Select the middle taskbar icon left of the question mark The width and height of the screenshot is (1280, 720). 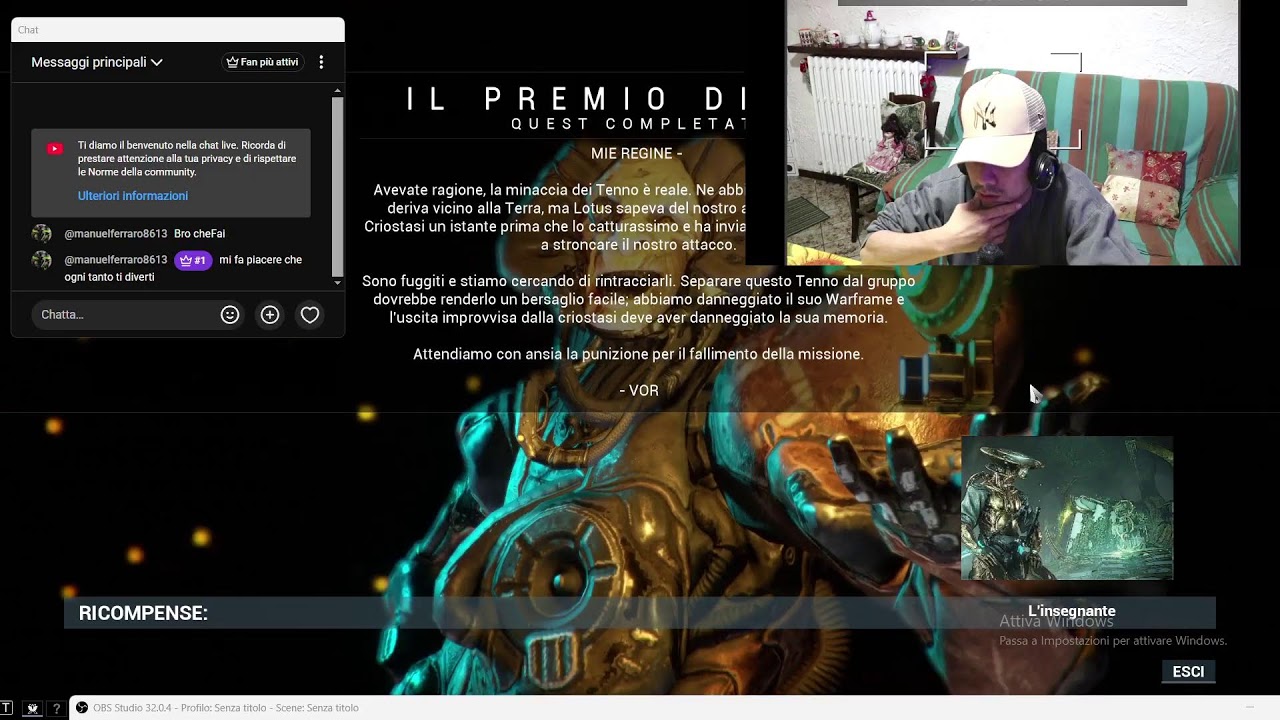tap(32, 708)
